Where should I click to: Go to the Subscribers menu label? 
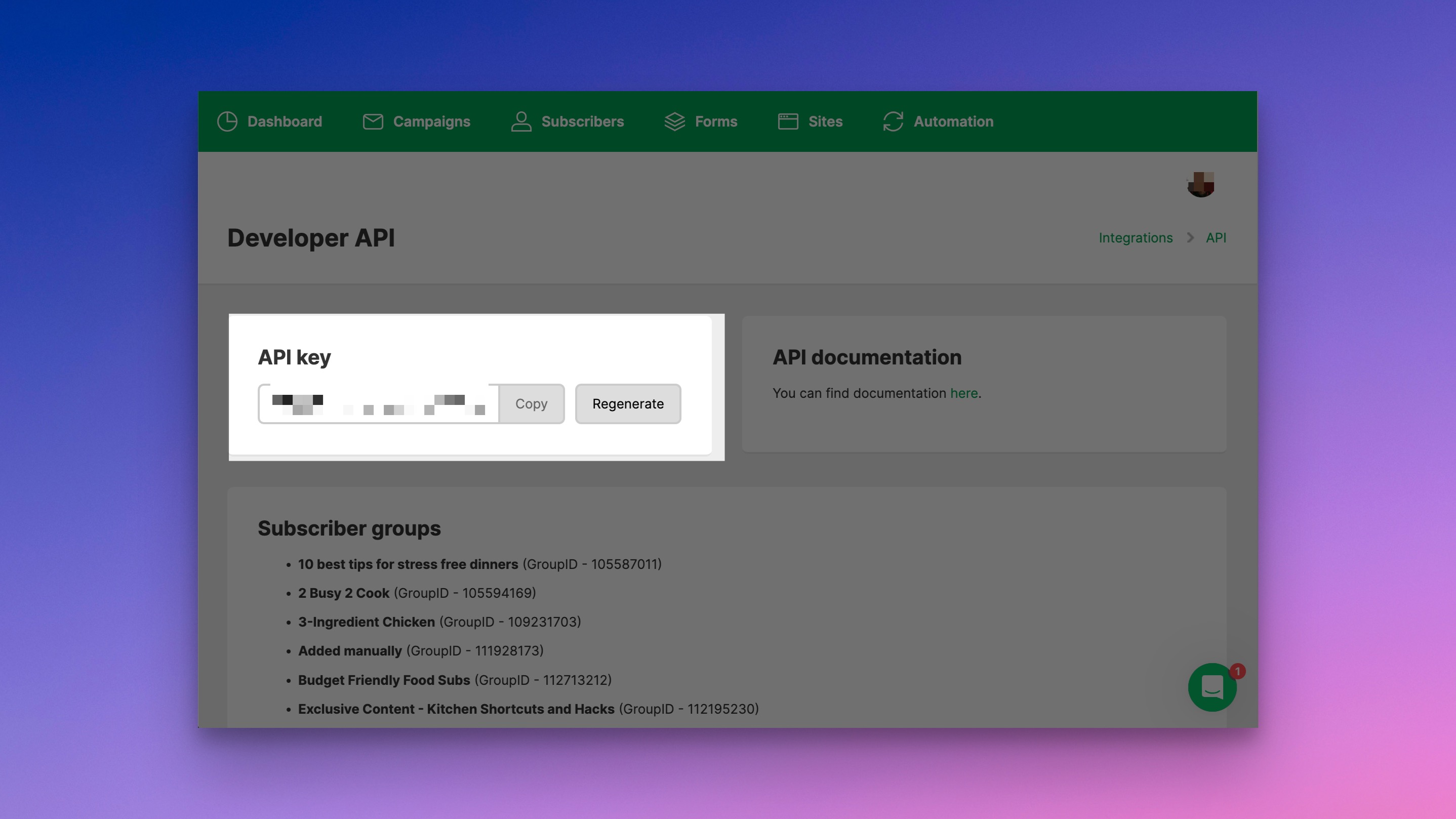582,121
